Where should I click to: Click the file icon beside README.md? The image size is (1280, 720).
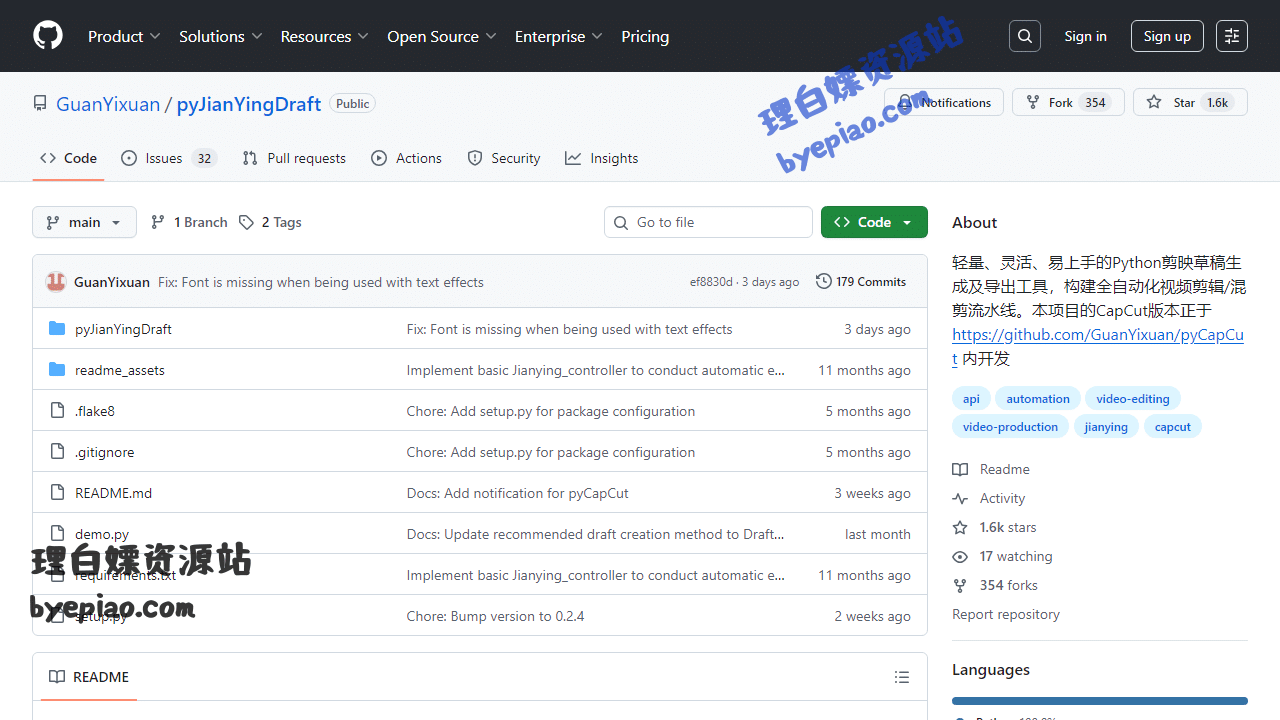[57, 493]
